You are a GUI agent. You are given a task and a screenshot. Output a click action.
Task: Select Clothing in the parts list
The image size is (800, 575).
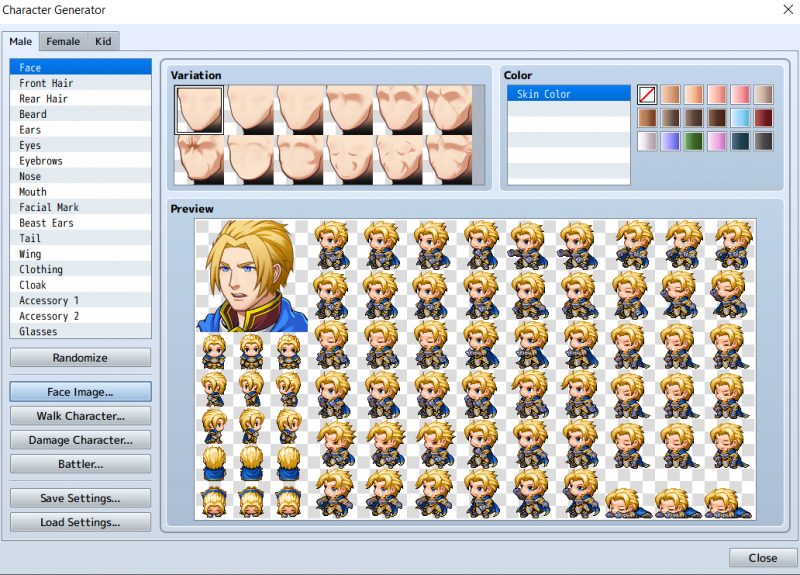click(80, 269)
